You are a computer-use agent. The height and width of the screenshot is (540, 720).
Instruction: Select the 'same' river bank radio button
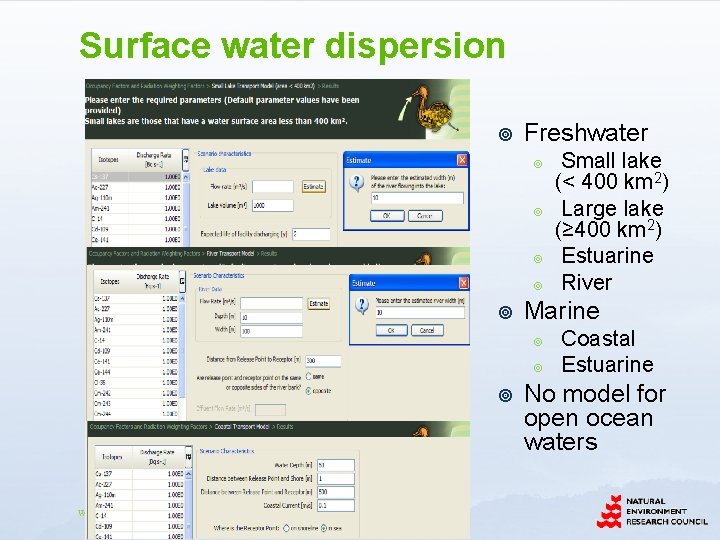[309, 377]
